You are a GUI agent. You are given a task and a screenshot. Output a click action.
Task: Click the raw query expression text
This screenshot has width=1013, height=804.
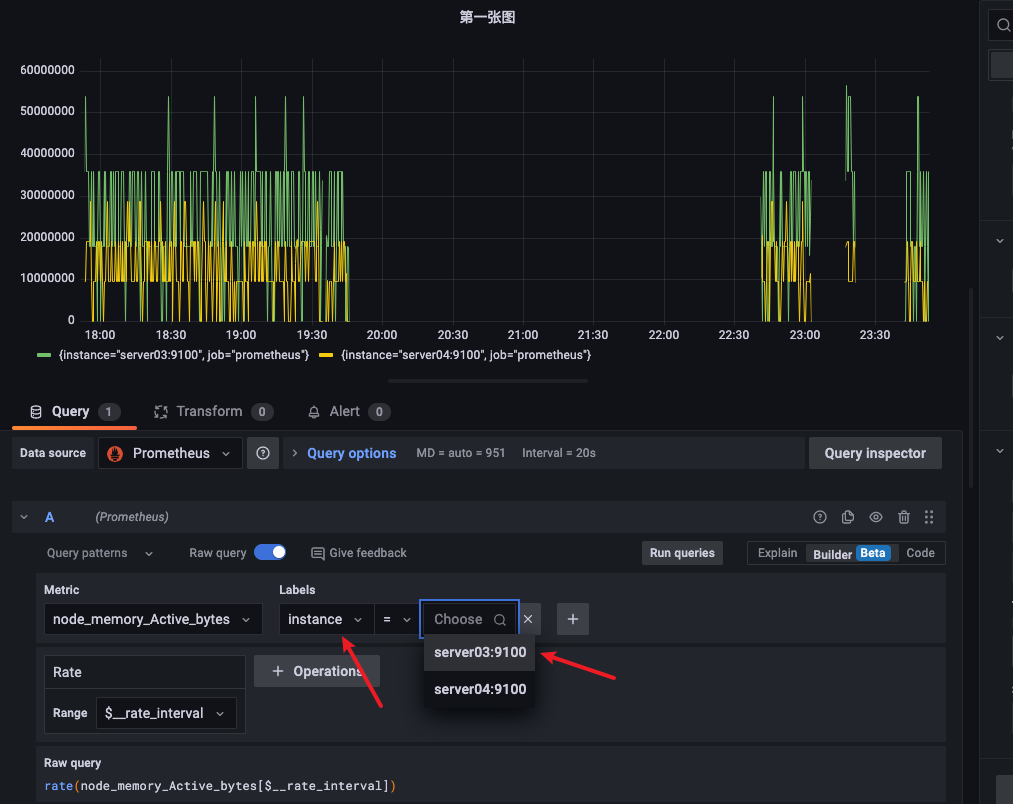(x=220, y=786)
